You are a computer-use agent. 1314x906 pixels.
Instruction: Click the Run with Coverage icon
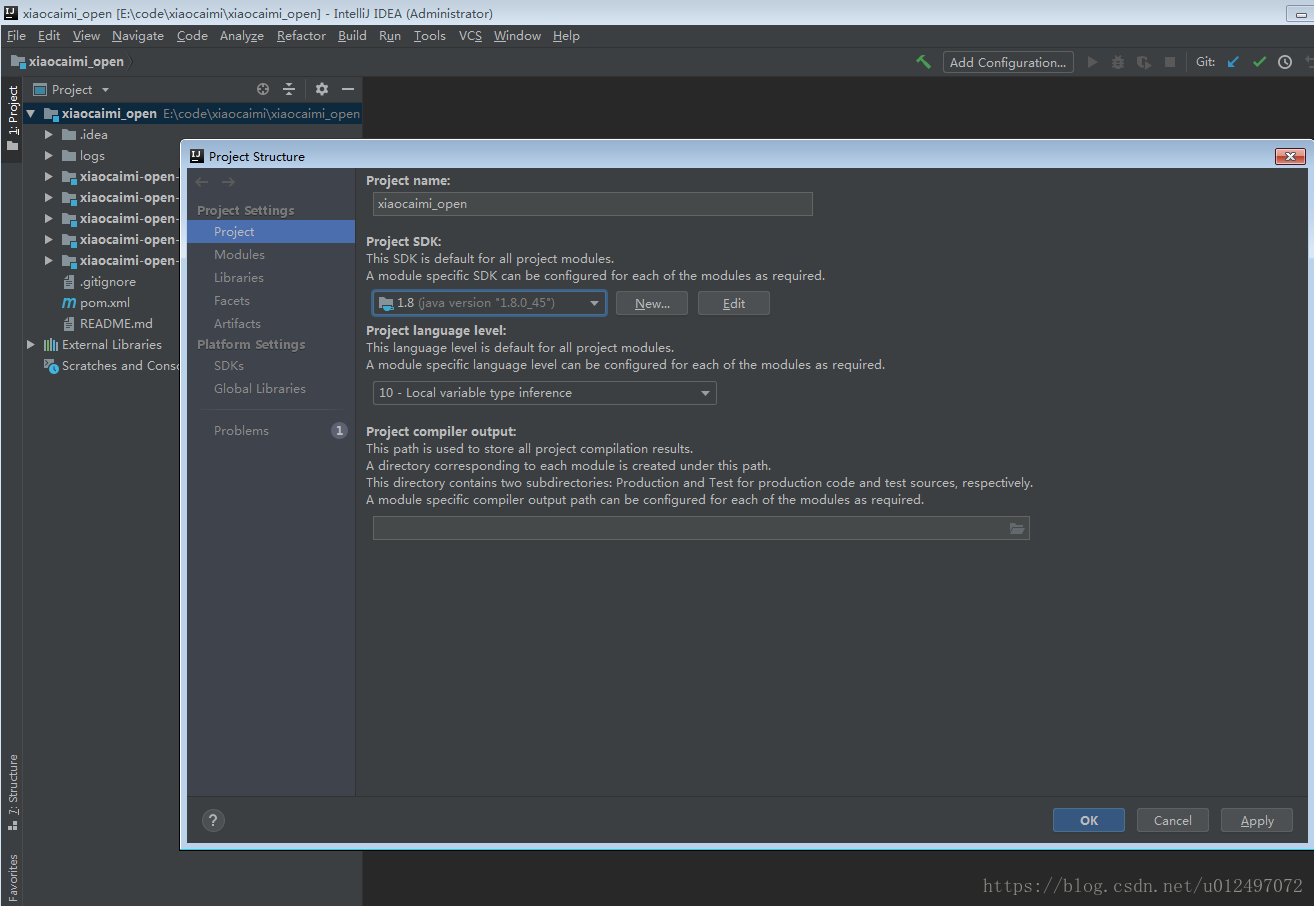point(1144,62)
